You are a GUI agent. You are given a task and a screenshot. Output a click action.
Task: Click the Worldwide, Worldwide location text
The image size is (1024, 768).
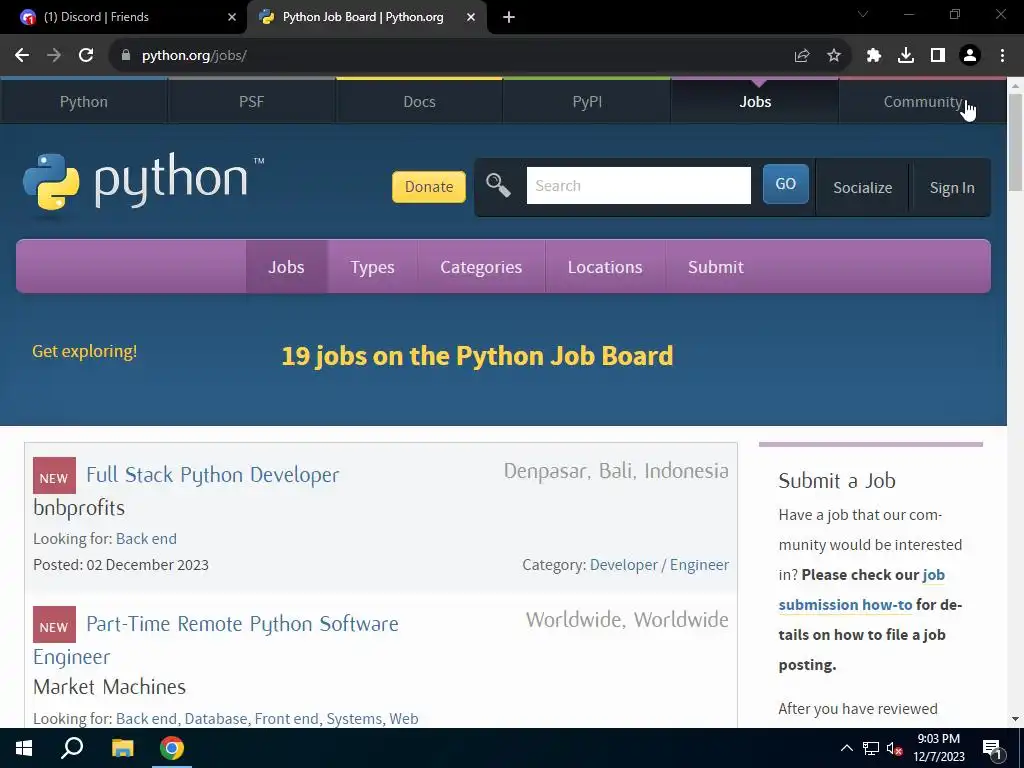point(627,620)
